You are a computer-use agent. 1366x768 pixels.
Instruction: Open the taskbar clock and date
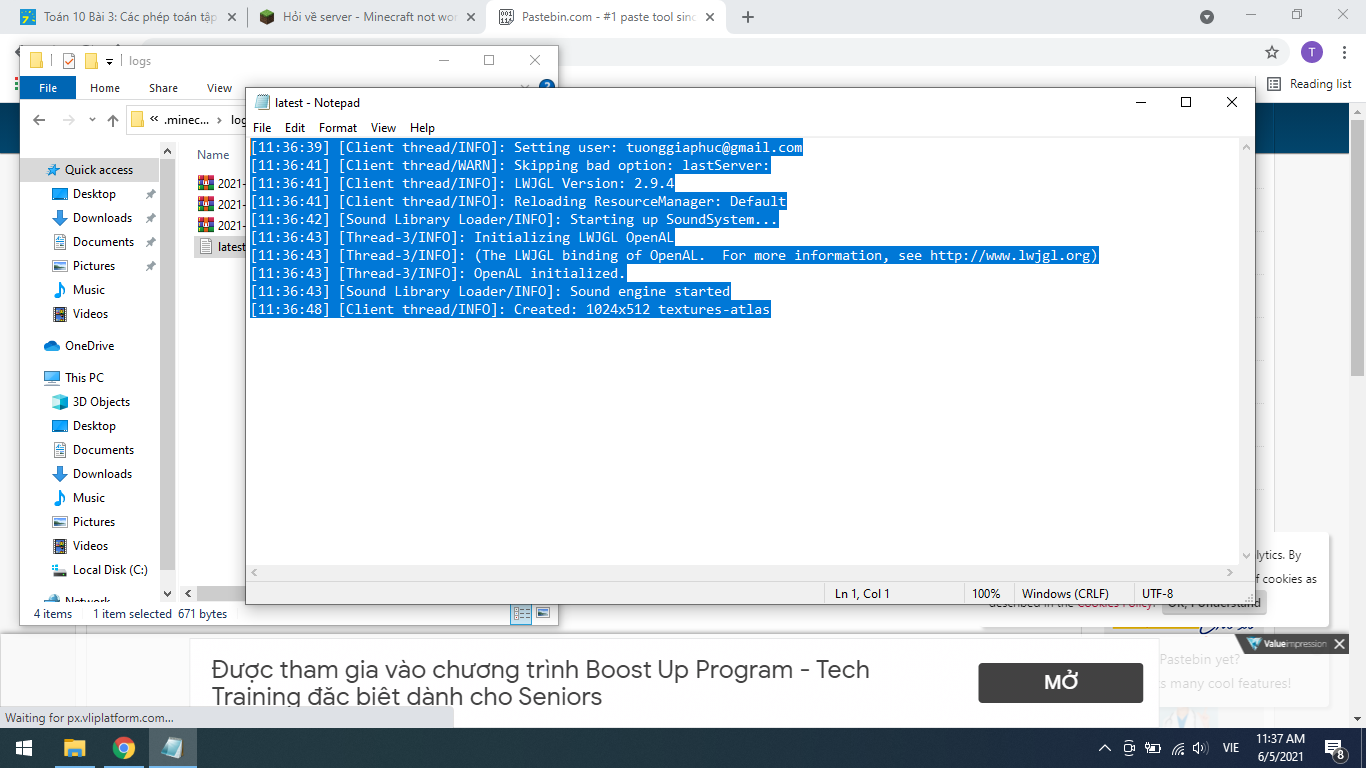pyautogui.click(x=1281, y=748)
